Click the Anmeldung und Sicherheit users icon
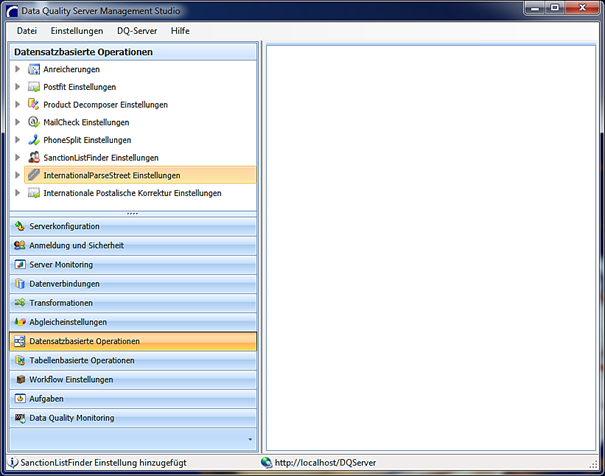Viewport: 605px width, 476px height. point(20,245)
